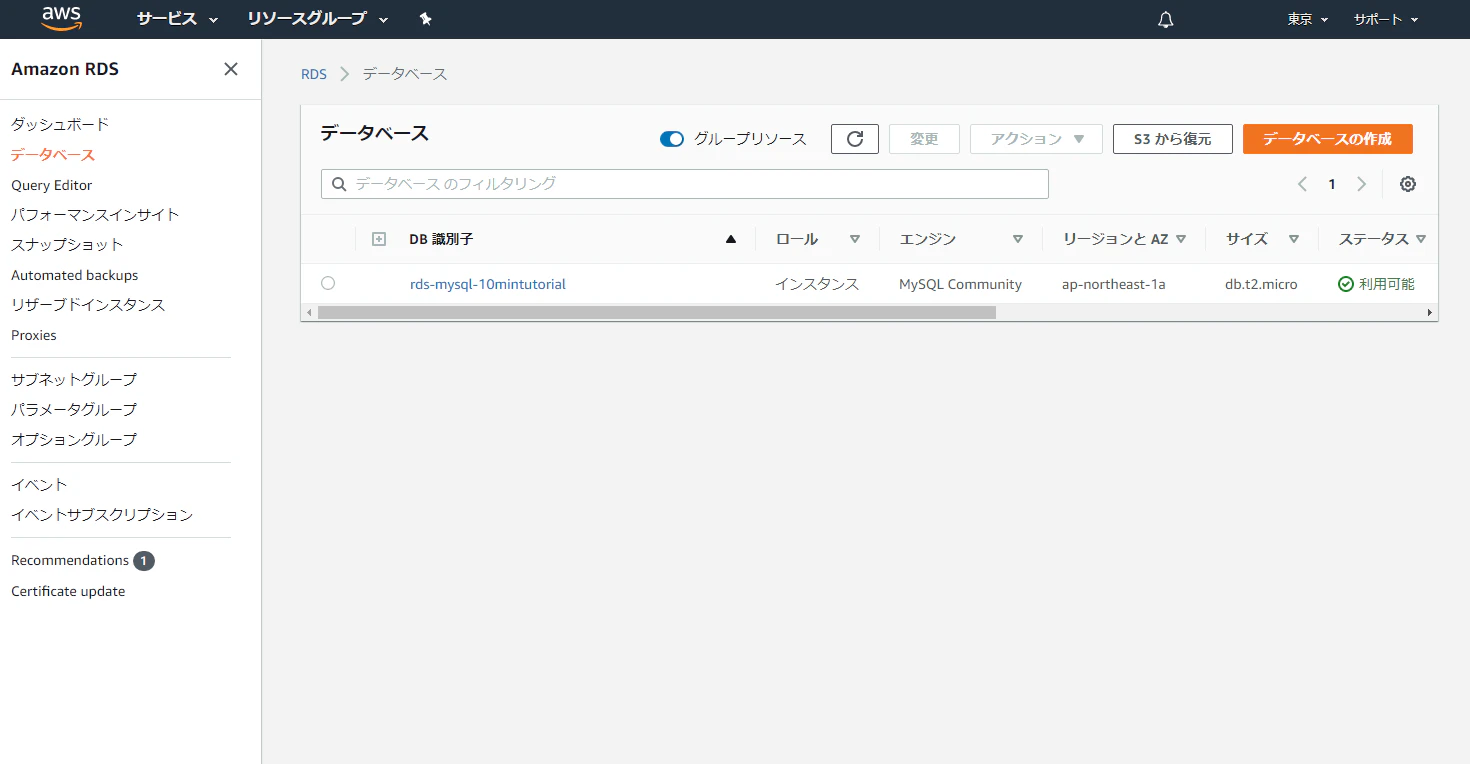The width and height of the screenshot is (1470, 764).
Task: Sort by the エンジン column arrow
Action: coord(1018,239)
